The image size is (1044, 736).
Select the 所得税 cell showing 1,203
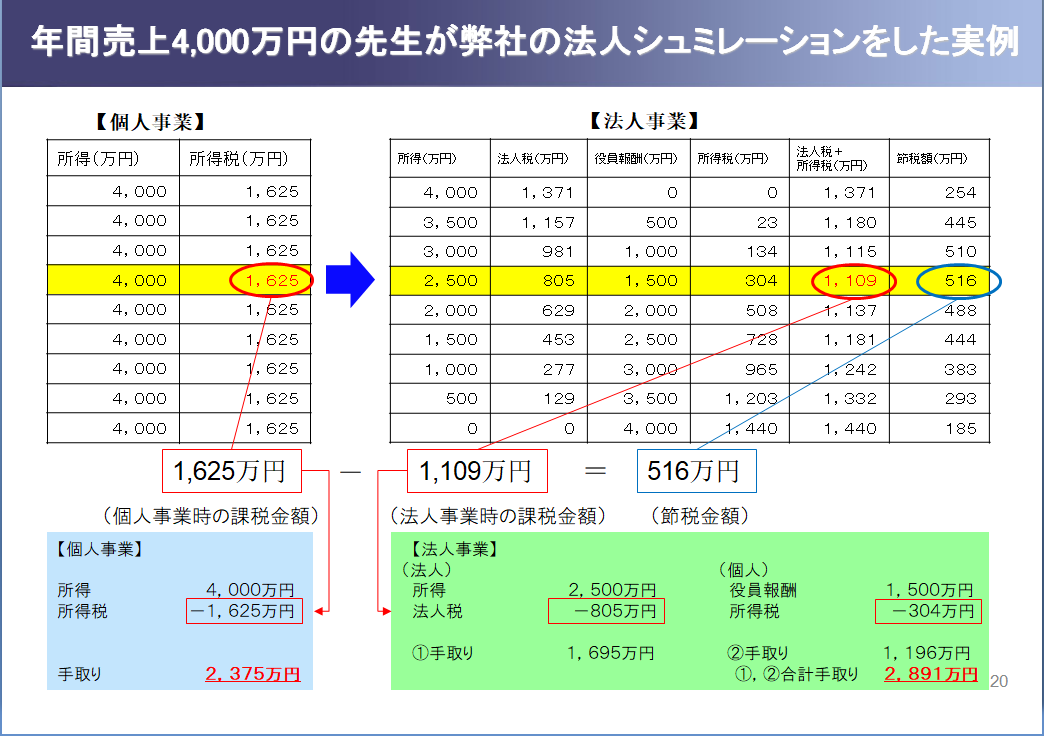pos(740,398)
